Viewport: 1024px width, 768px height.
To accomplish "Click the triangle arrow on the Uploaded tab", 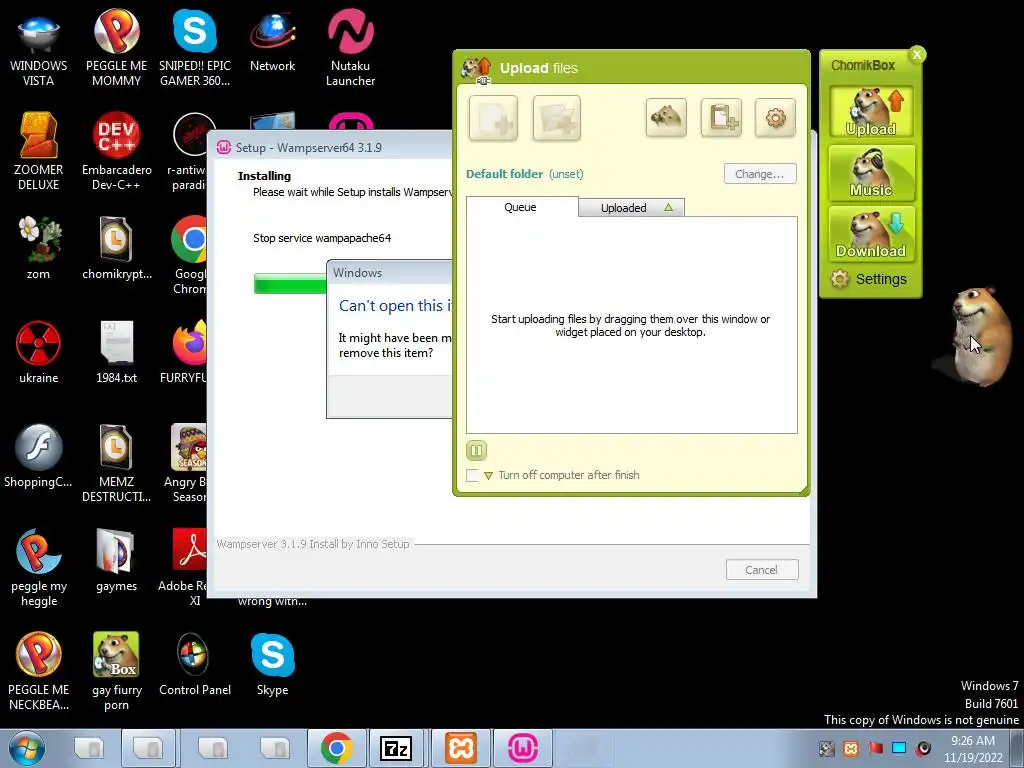I will coord(668,207).
